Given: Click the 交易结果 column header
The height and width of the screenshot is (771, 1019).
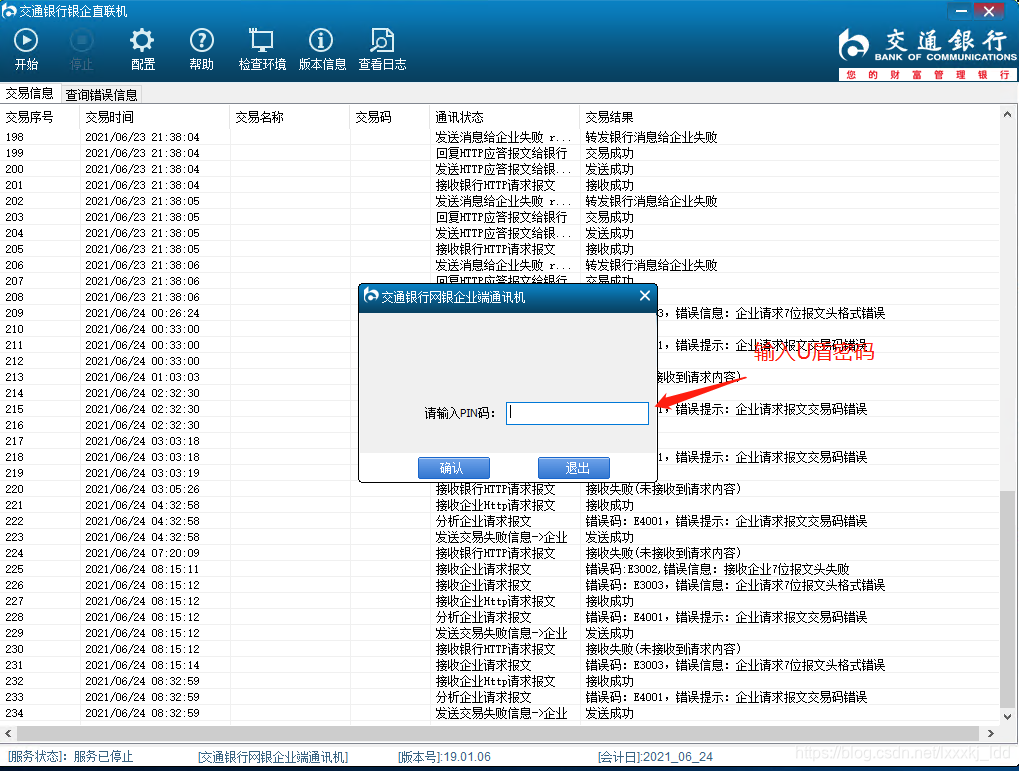Looking at the screenshot, I should (789, 117).
